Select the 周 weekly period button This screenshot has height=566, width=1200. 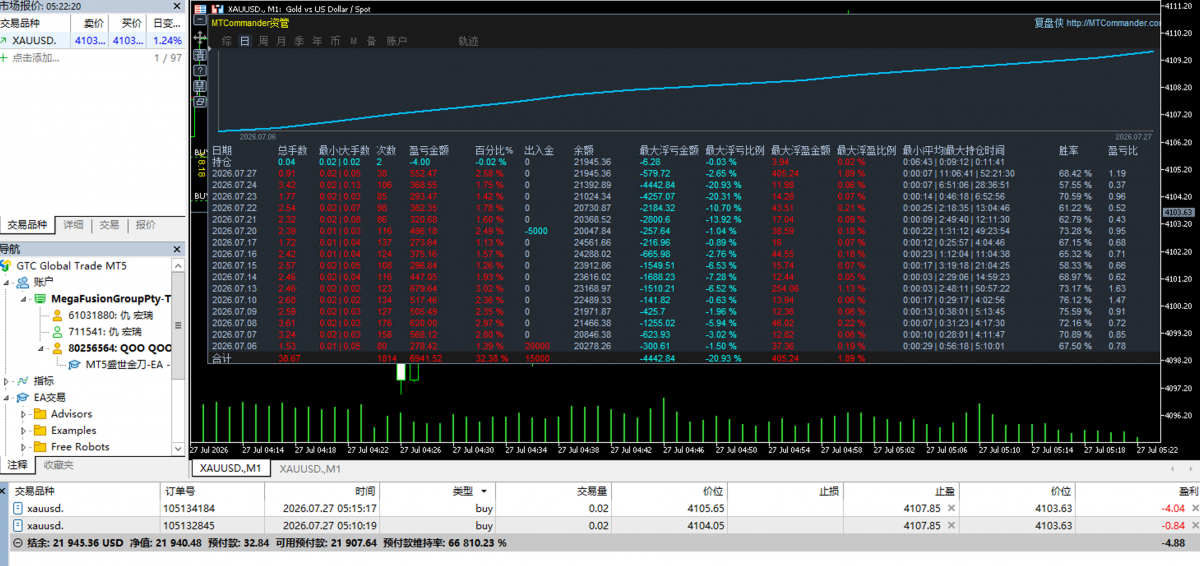coord(264,41)
